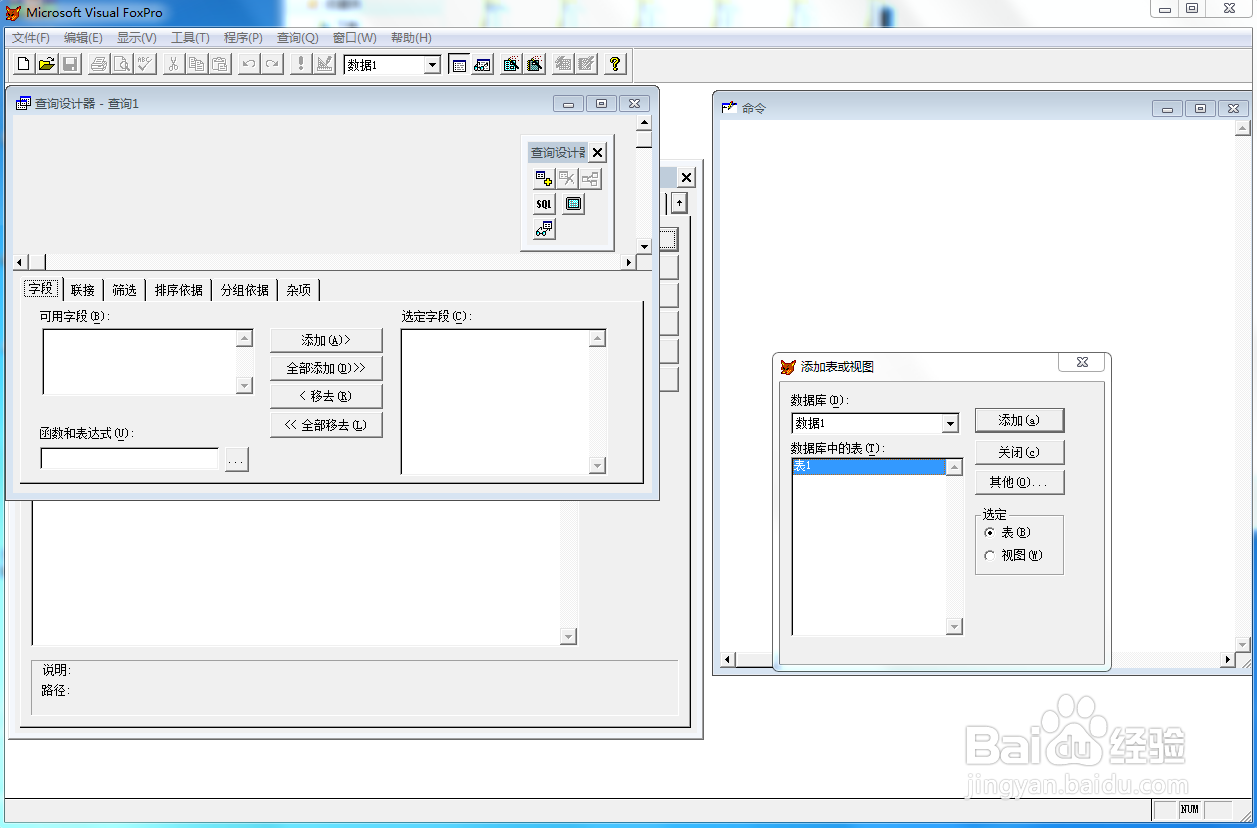1257x828 pixels.
Task: Switch to the 分组依据 tab
Action: point(245,290)
